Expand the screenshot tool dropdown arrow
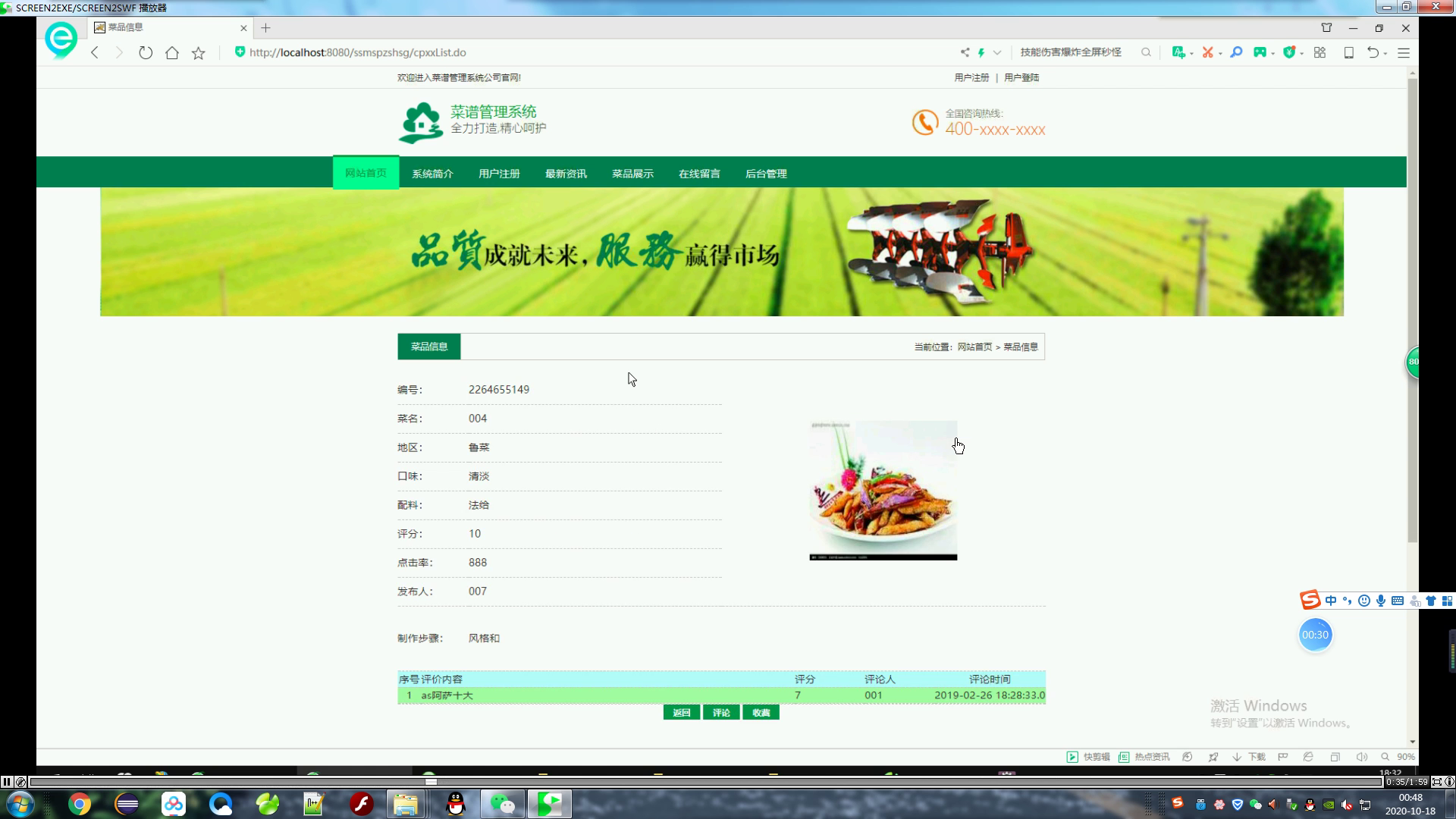This screenshot has width=1456, height=819. pyautogui.click(x=1220, y=54)
